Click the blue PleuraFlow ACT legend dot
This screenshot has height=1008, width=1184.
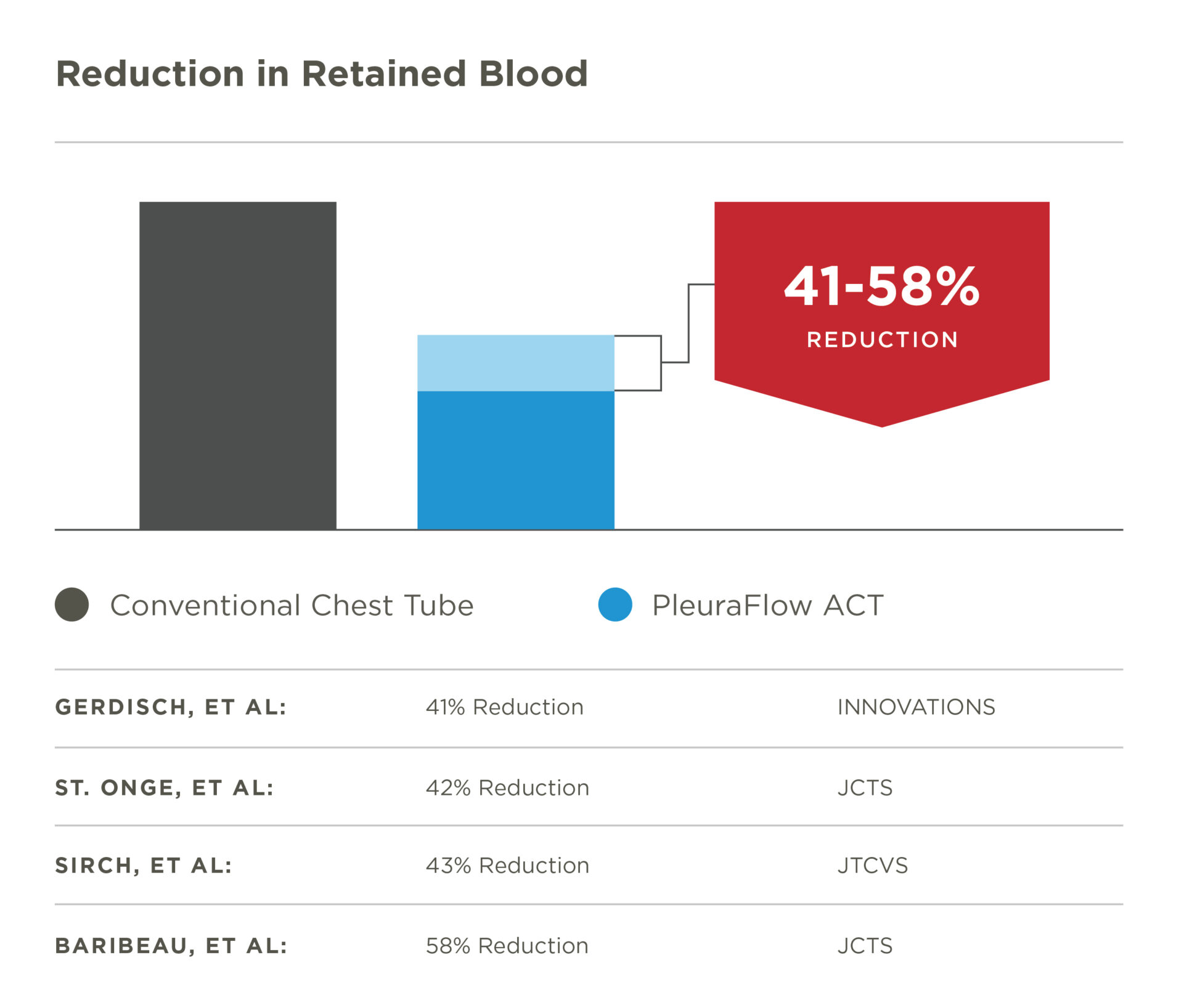click(615, 604)
